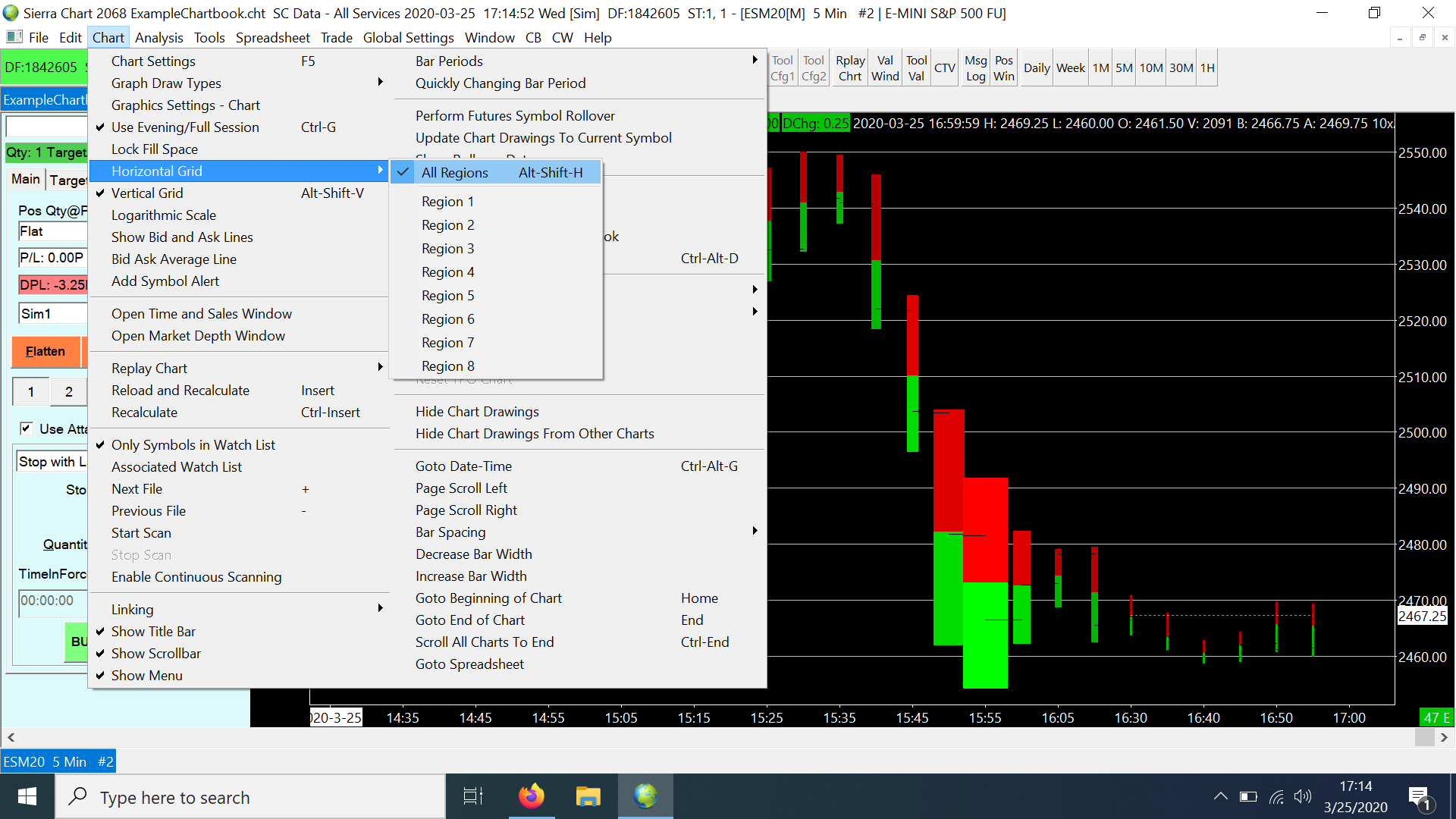Open the Global Settings menu
1456x819 pixels.
408,38
